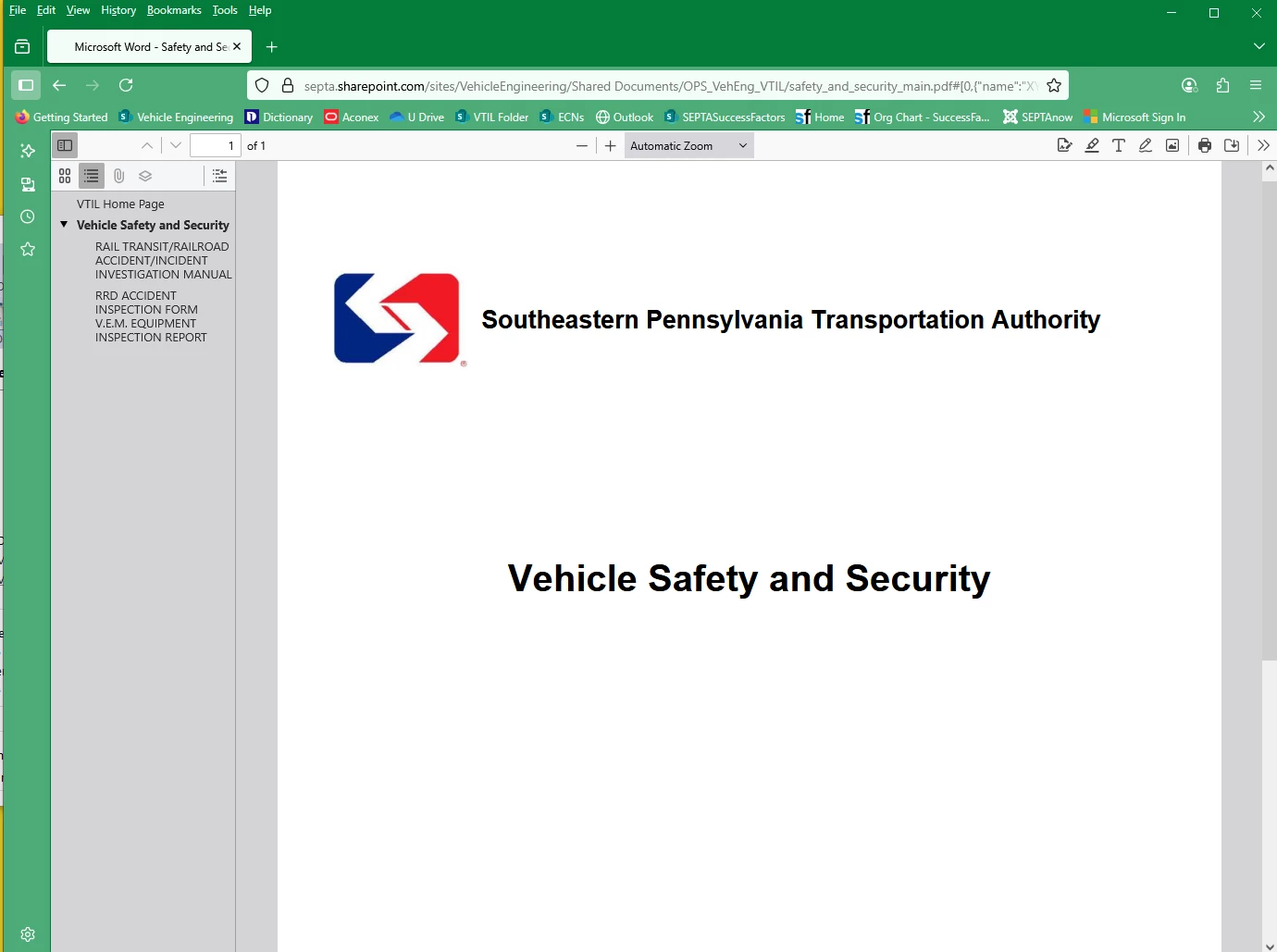Save the PDF document
This screenshot has height=952, width=1277.
pyautogui.click(x=1232, y=145)
